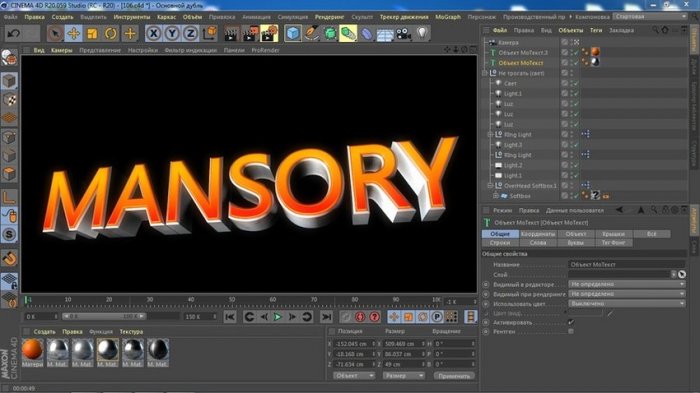Open the Объект coordinate mode dropdown
Viewport: 700px width, 393px height.
pyautogui.click(x=354, y=376)
